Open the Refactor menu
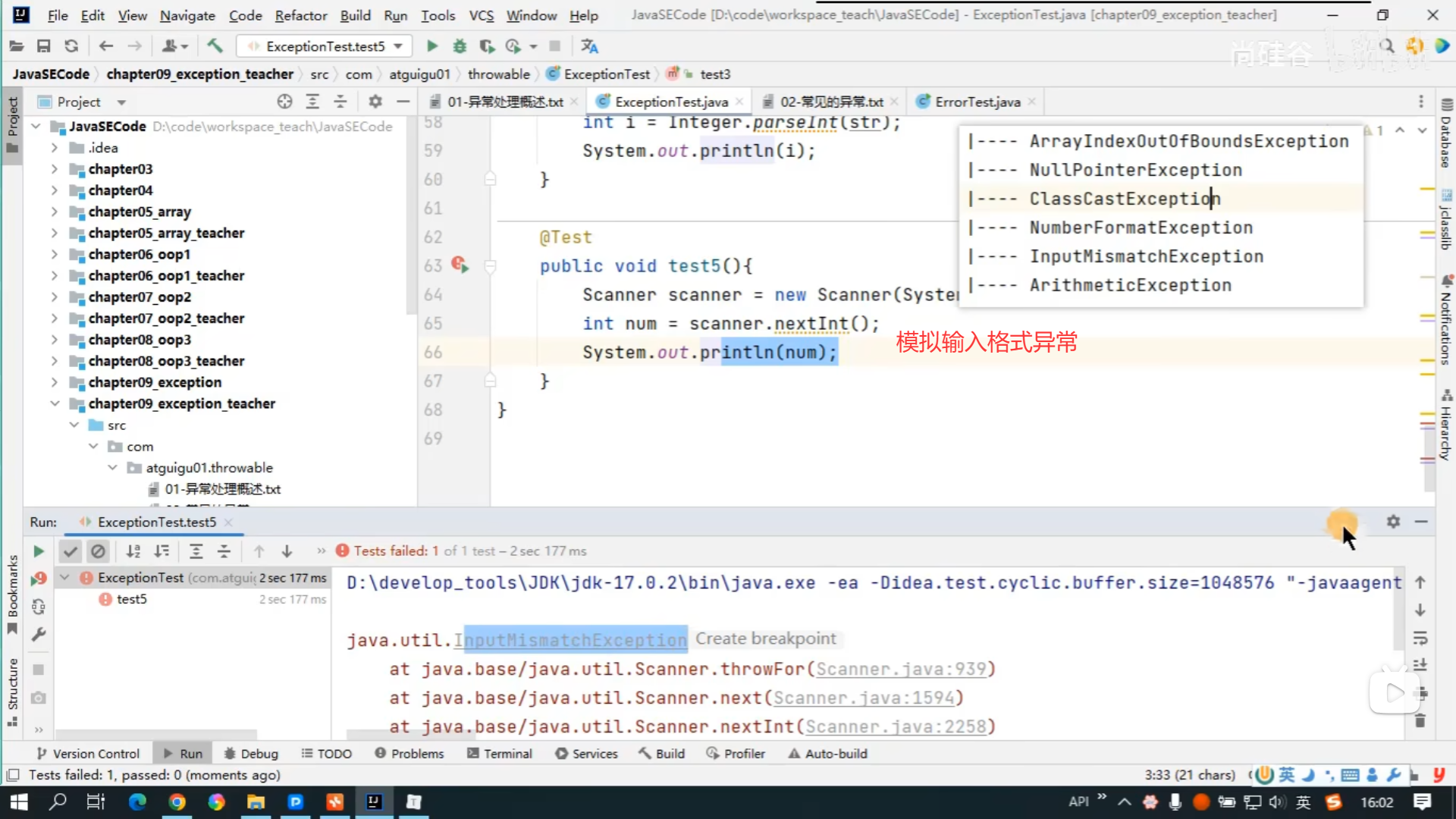This screenshot has width=1456, height=819. [300, 15]
